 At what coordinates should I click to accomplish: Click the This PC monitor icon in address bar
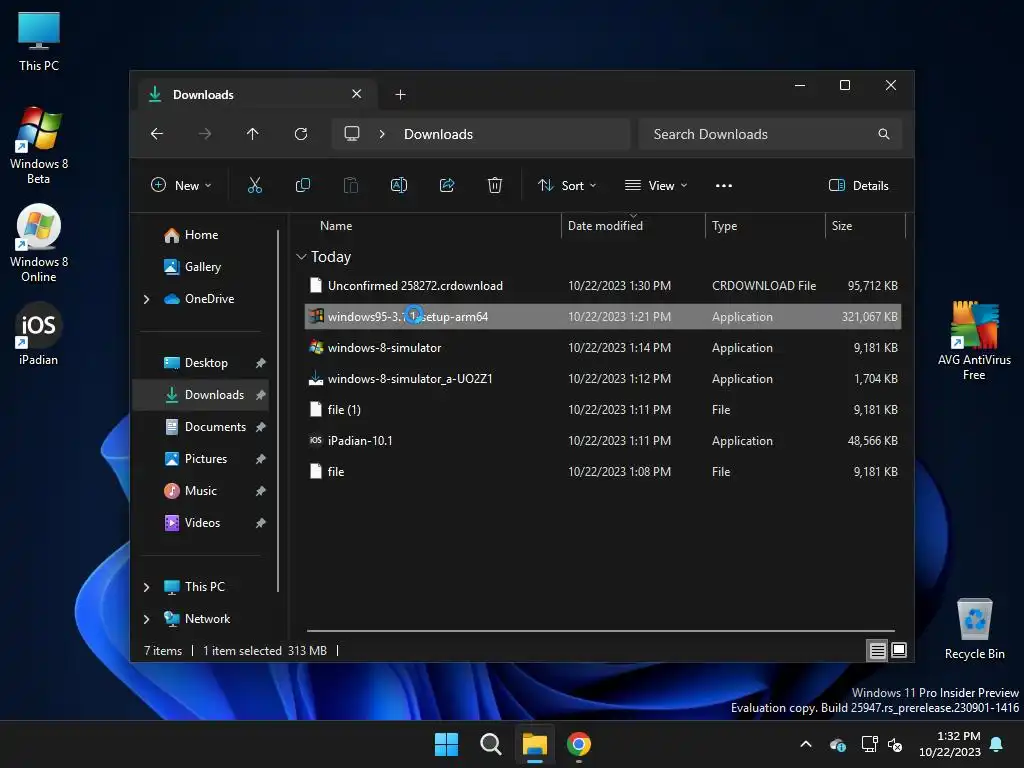(352, 134)
